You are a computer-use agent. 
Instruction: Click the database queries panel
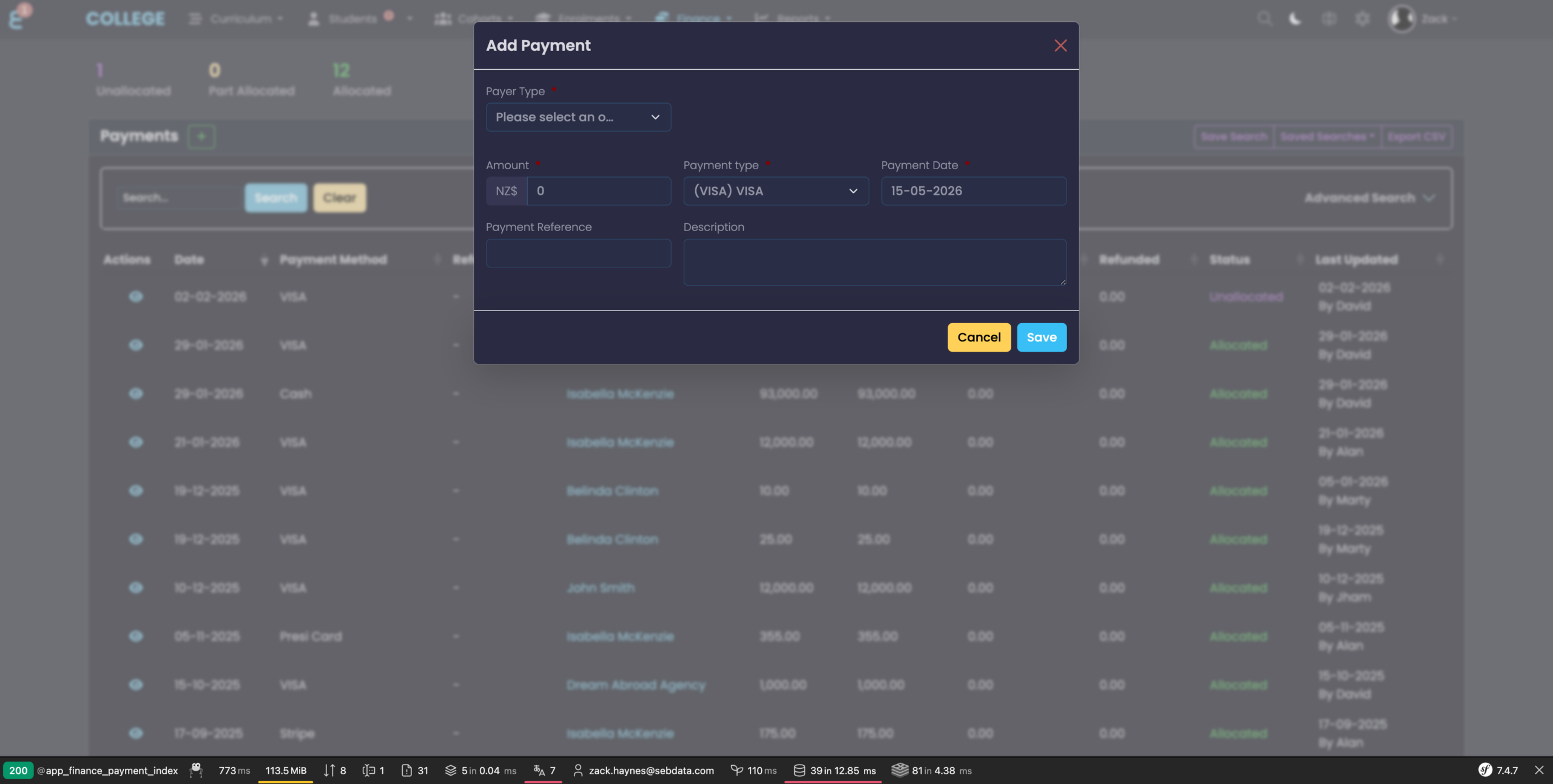coord(834,770)
